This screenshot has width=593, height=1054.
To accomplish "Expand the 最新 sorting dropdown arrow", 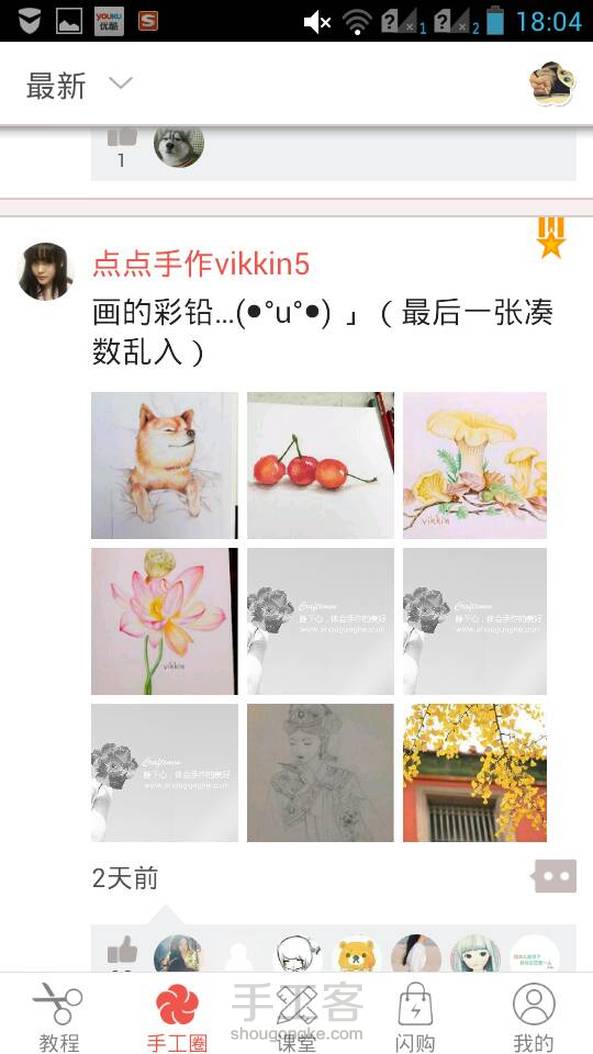I will pos(121,83).
